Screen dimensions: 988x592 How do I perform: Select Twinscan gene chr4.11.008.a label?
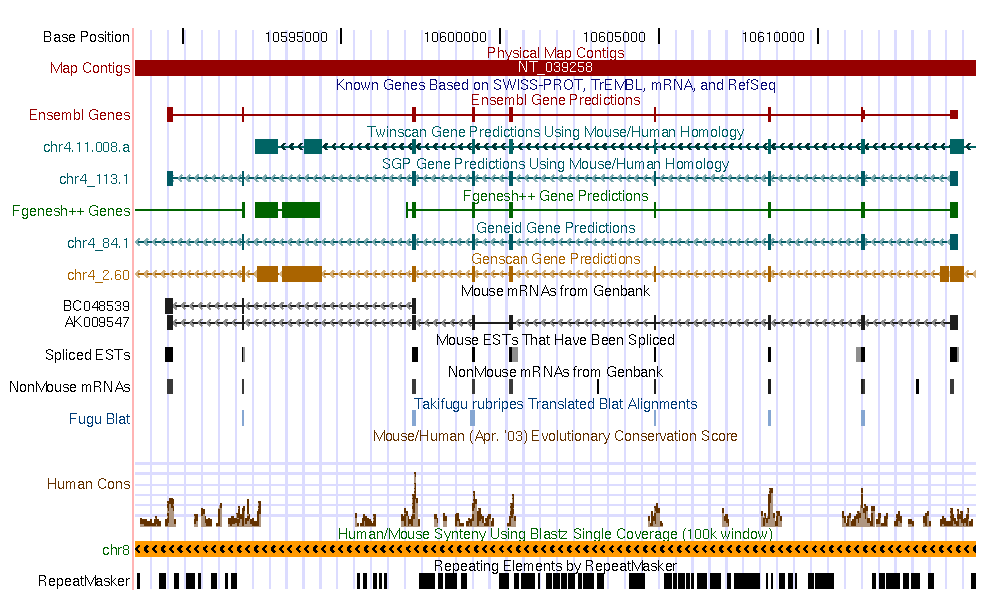(x=87, y=147)
